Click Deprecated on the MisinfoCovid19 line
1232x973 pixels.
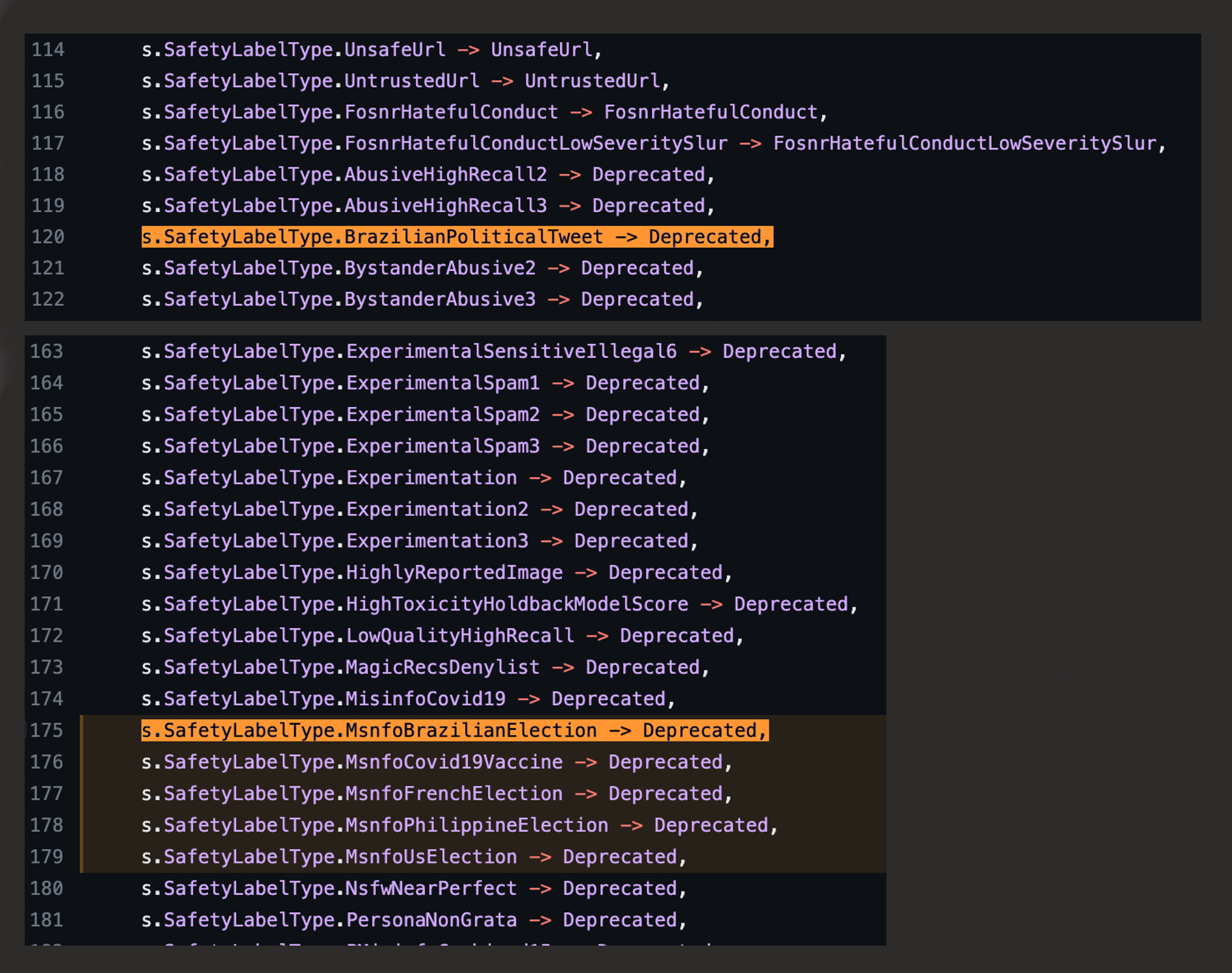[x=608, y=699]
